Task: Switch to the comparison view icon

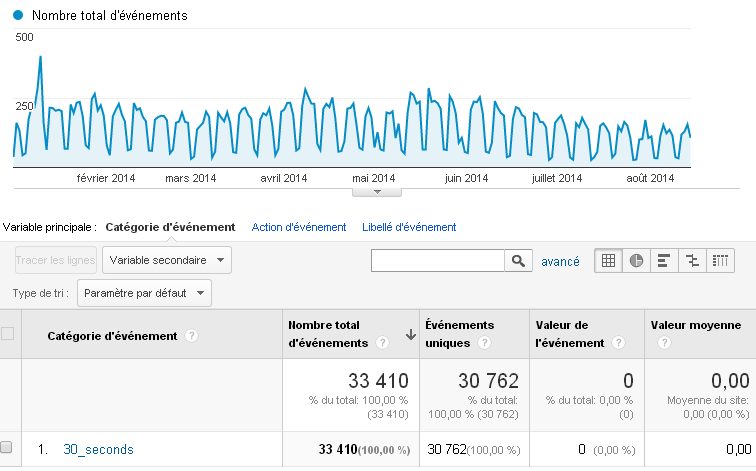Action: pos(692,261)
